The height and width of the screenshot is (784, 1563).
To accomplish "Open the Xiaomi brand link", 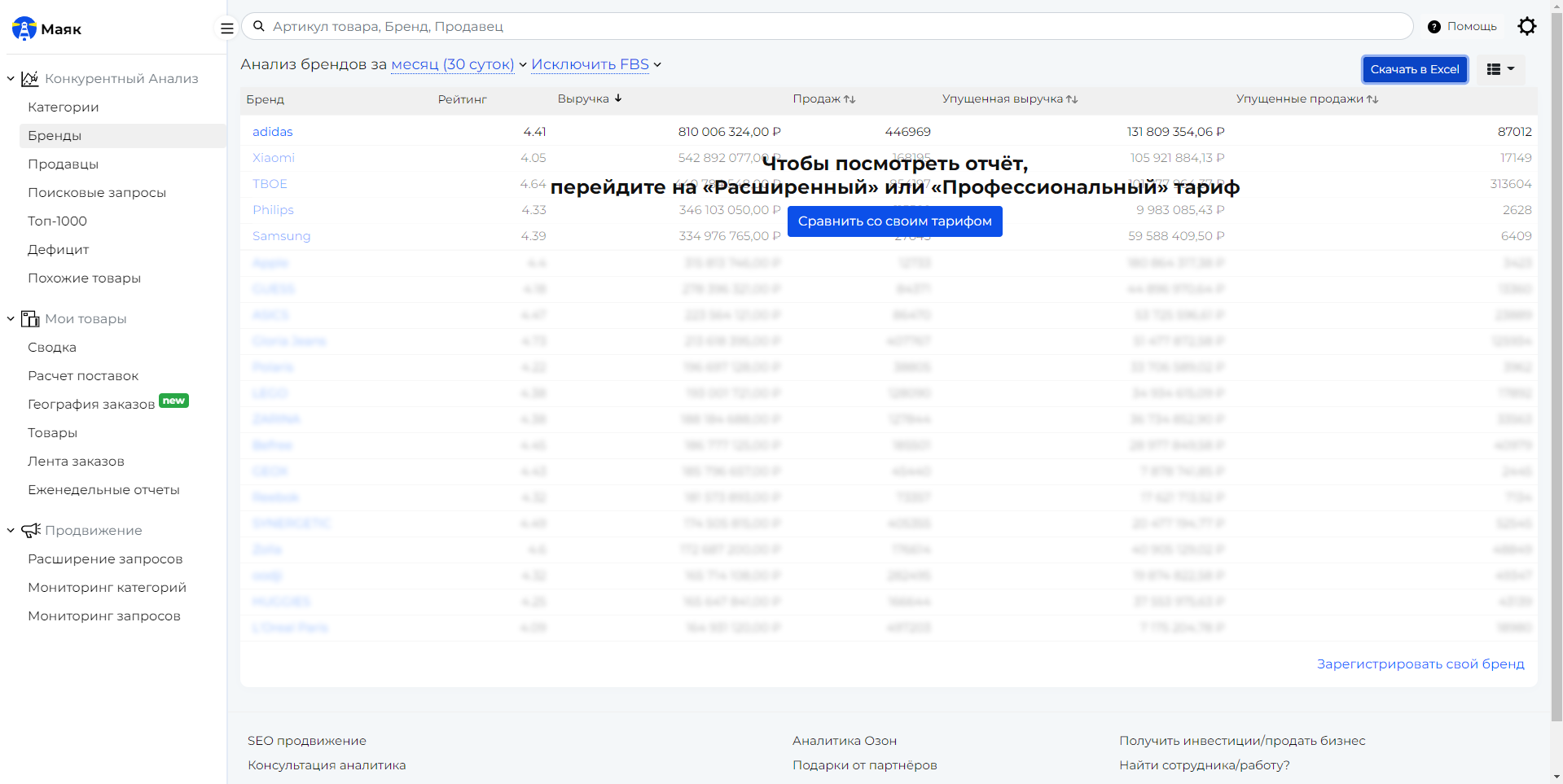I will point(274,158).
